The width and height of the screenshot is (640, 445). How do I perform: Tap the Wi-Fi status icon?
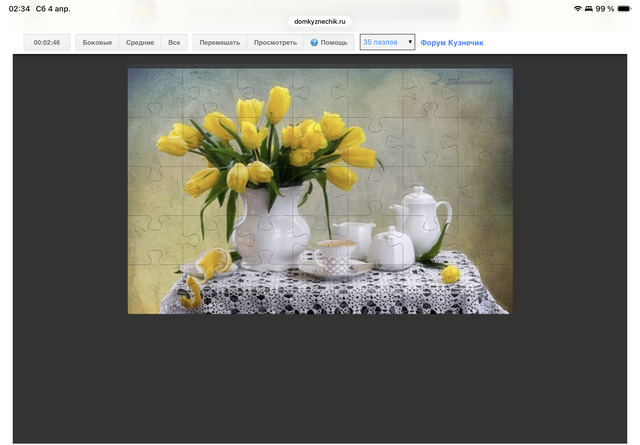(x=578, y=8)
